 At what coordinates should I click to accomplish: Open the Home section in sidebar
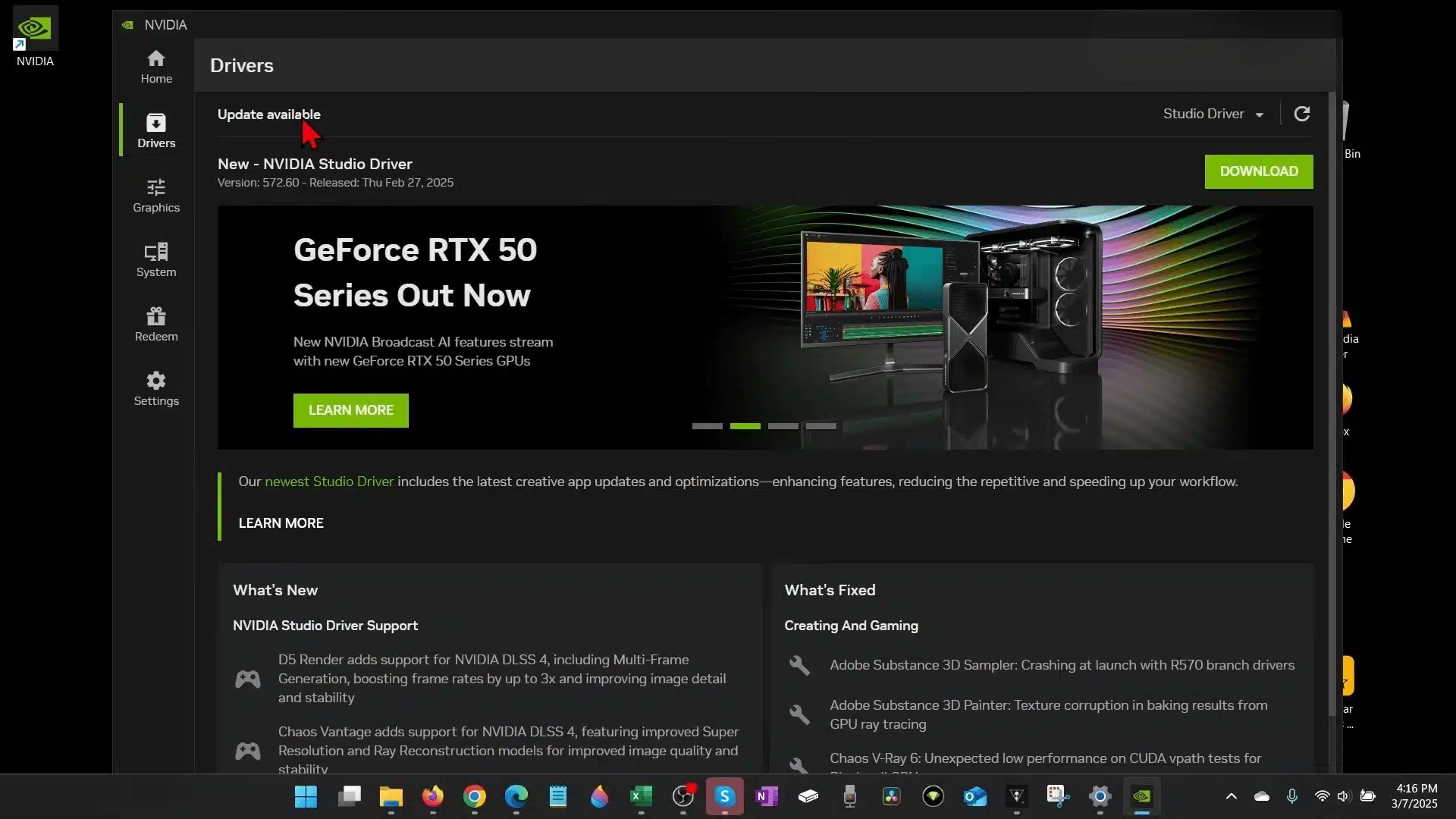coord(156,67)
